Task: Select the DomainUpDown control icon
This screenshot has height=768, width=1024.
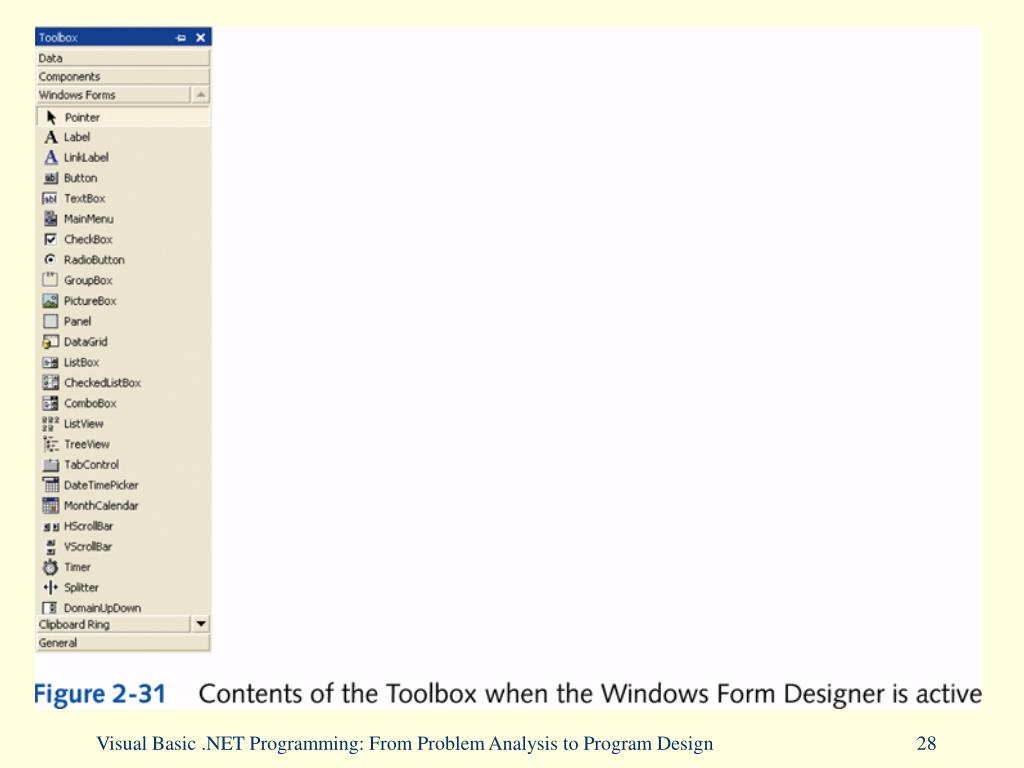Action: pyautogui.click(x=50, y=608)
